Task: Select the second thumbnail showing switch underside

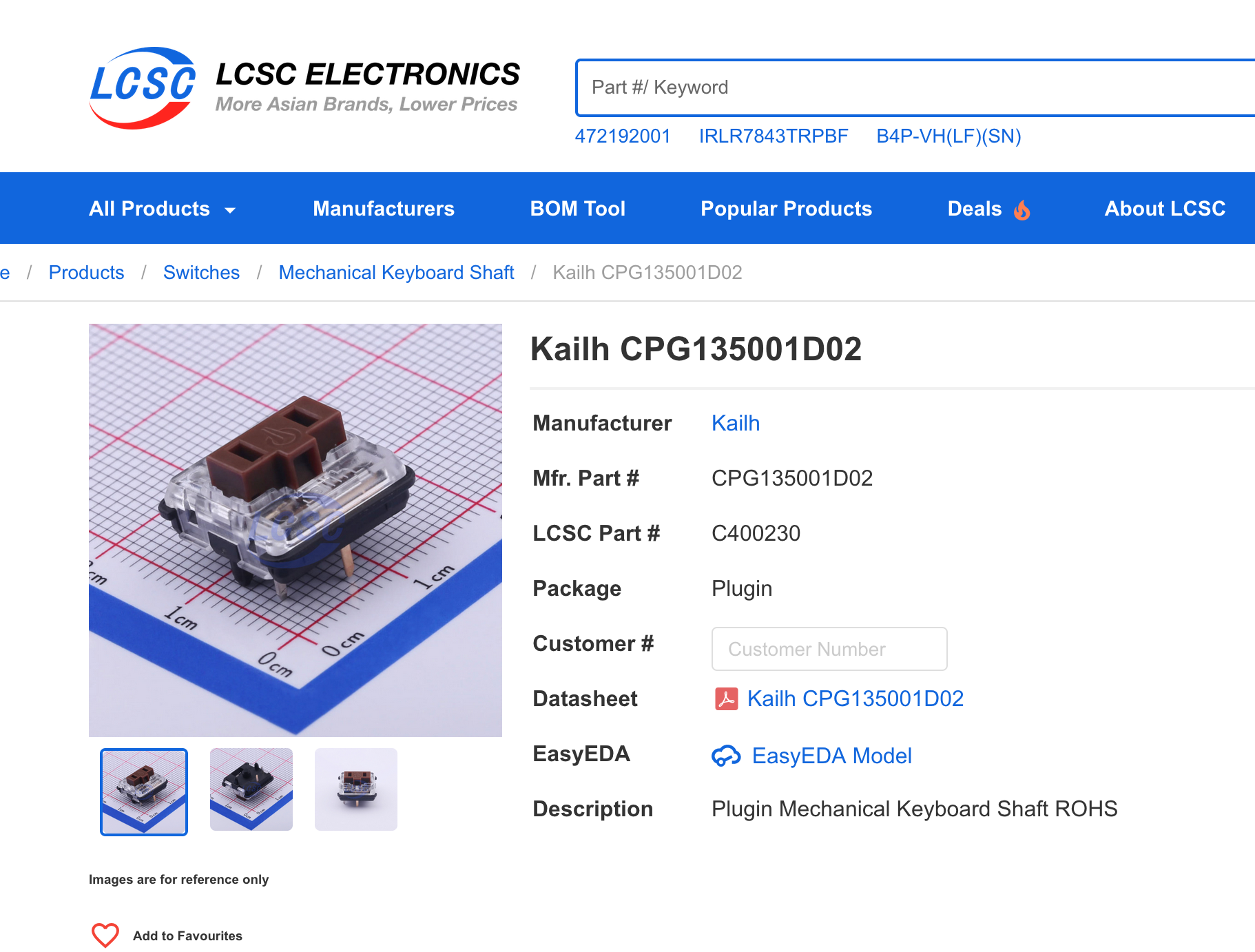Action: (251, 789)
